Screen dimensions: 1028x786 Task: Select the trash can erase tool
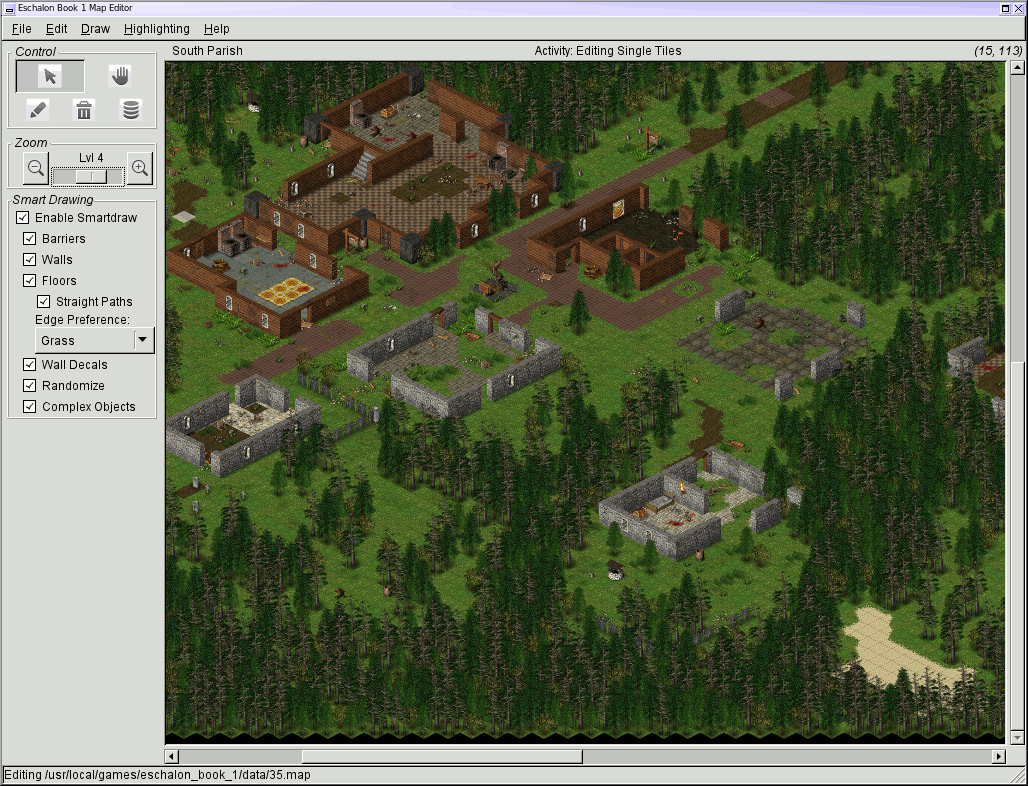coord(85,110)
